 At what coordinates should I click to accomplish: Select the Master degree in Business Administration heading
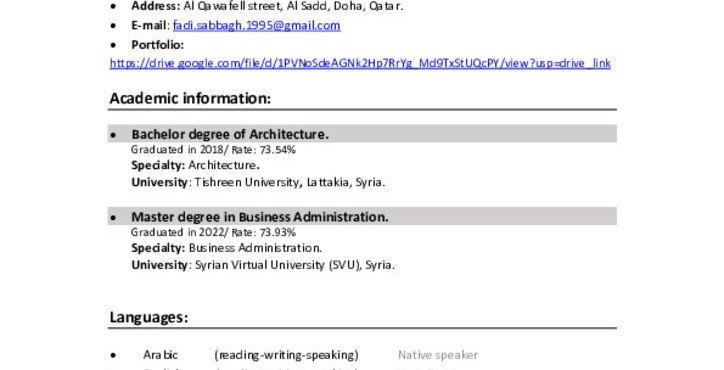[260, 217]
